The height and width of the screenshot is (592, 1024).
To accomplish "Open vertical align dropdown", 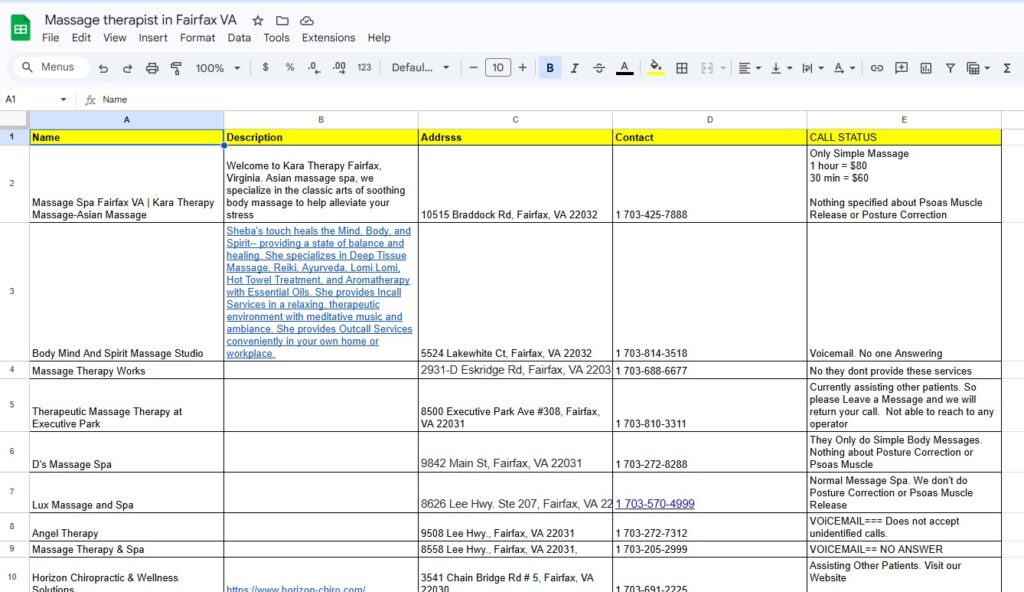I will [781, 68].
